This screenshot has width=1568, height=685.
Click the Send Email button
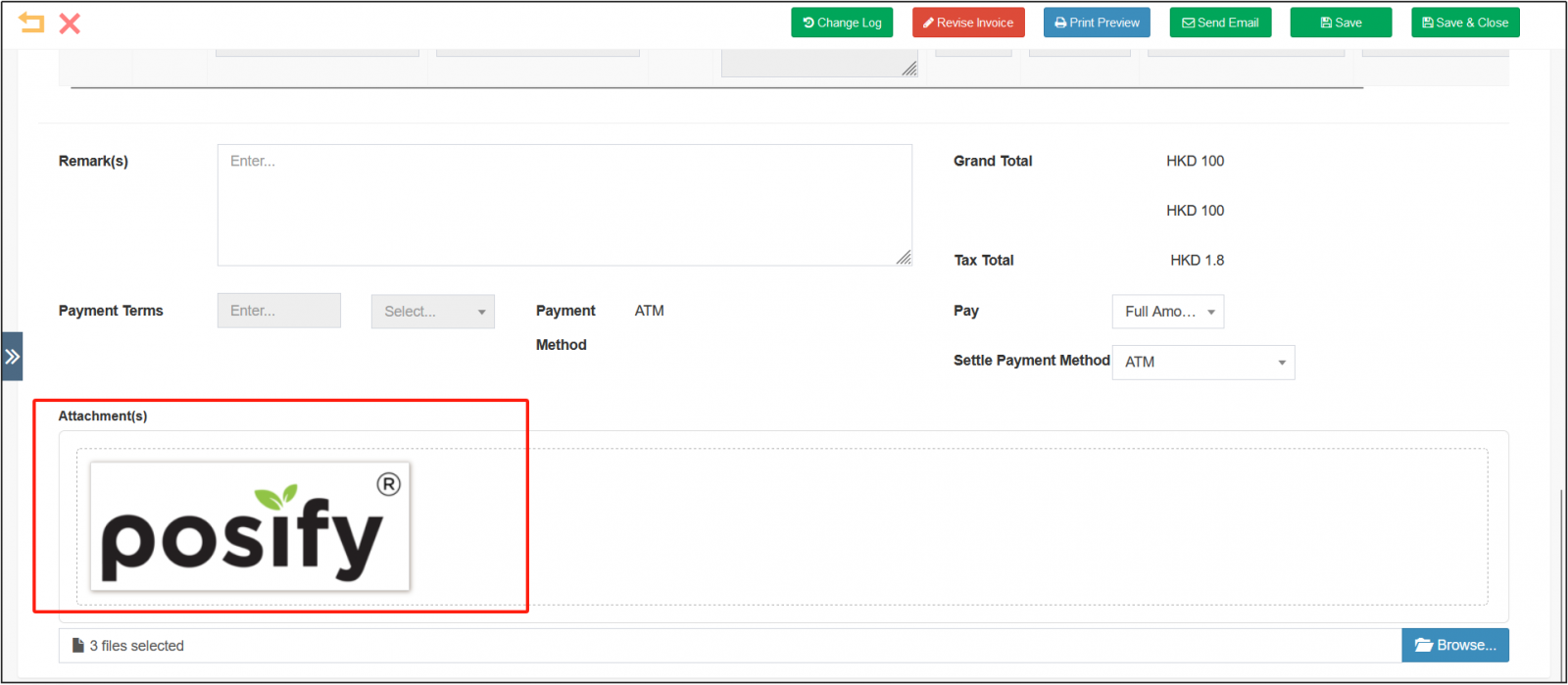(1220, 23)
